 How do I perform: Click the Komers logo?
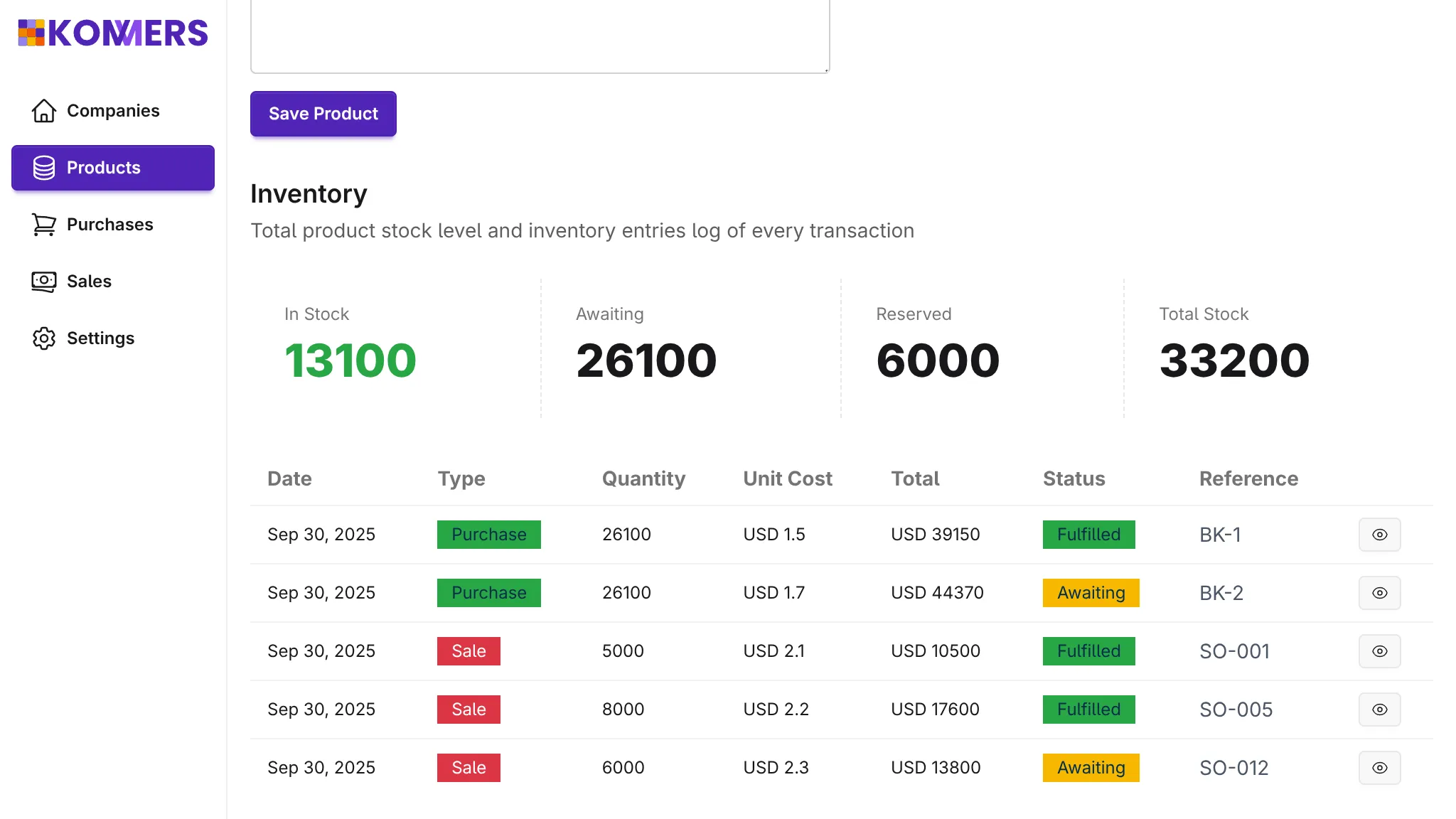112,33
